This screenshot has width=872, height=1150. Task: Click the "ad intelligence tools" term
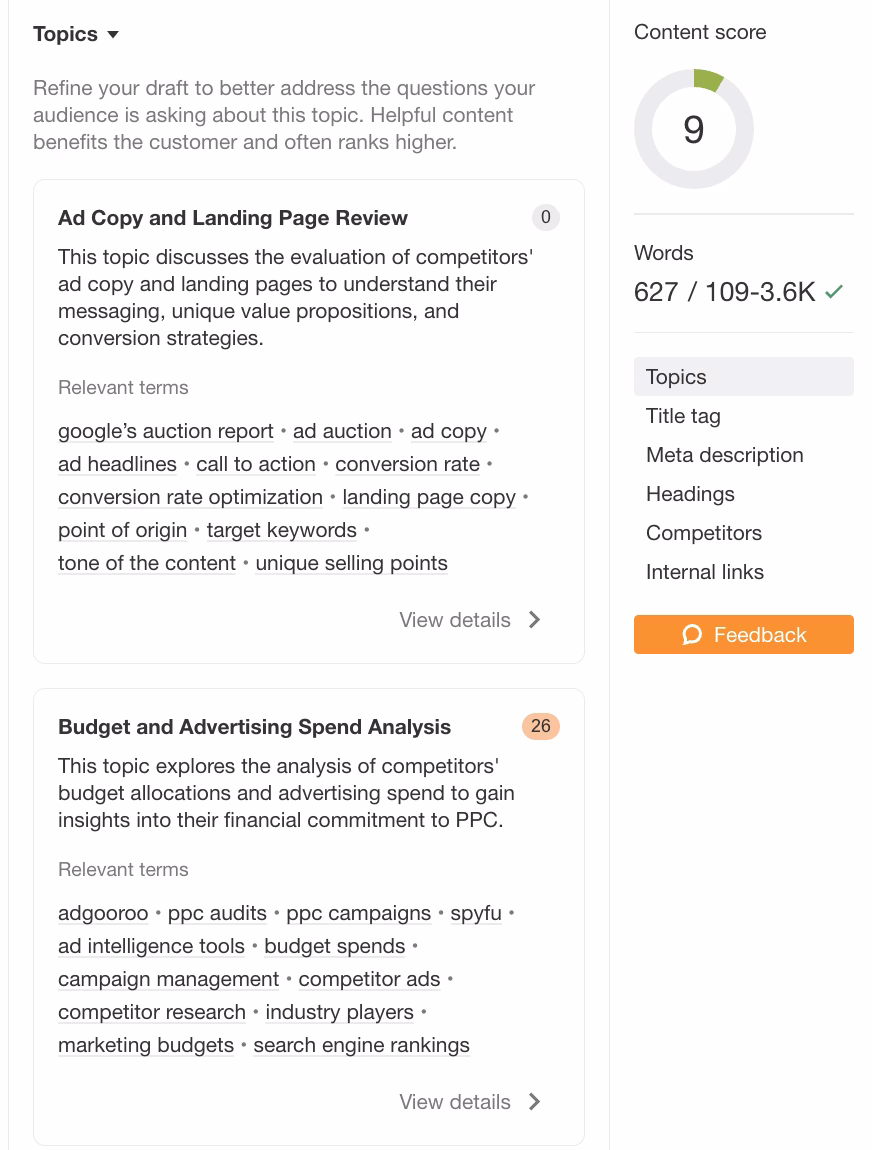[x=151, y=946]
